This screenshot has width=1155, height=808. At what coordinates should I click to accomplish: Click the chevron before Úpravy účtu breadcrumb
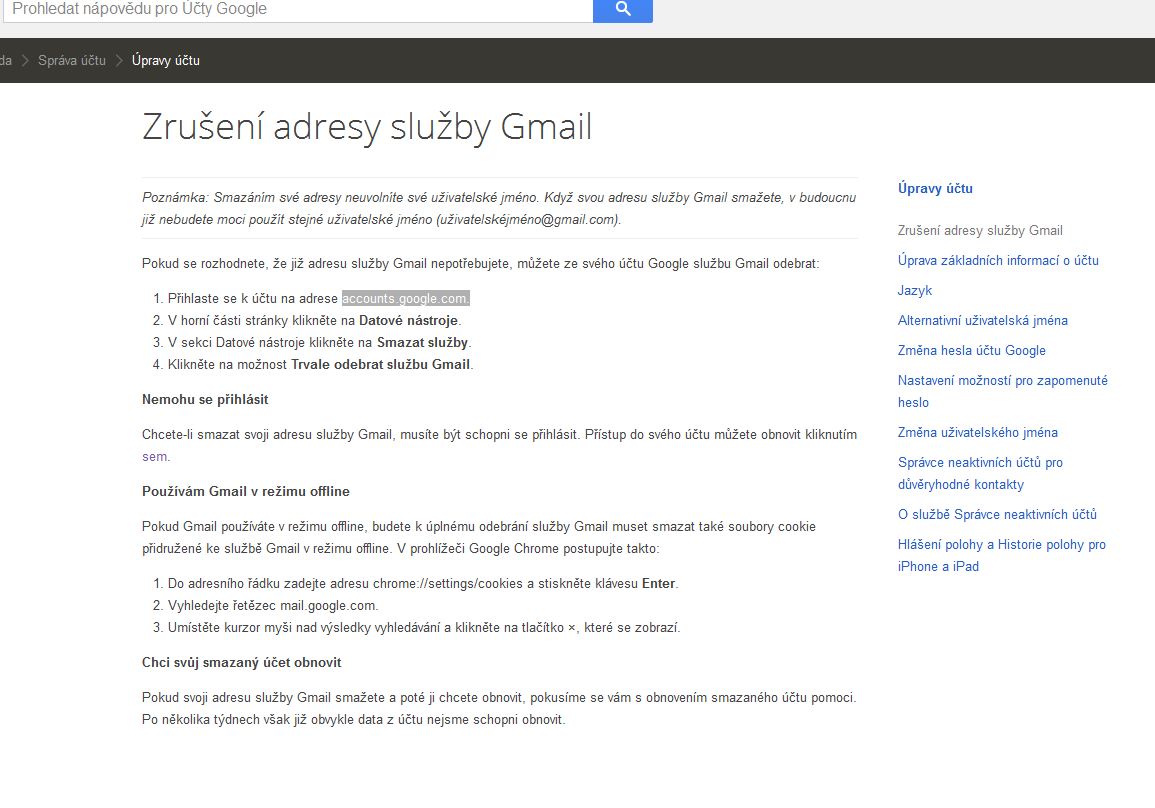(x=119, y=60)
